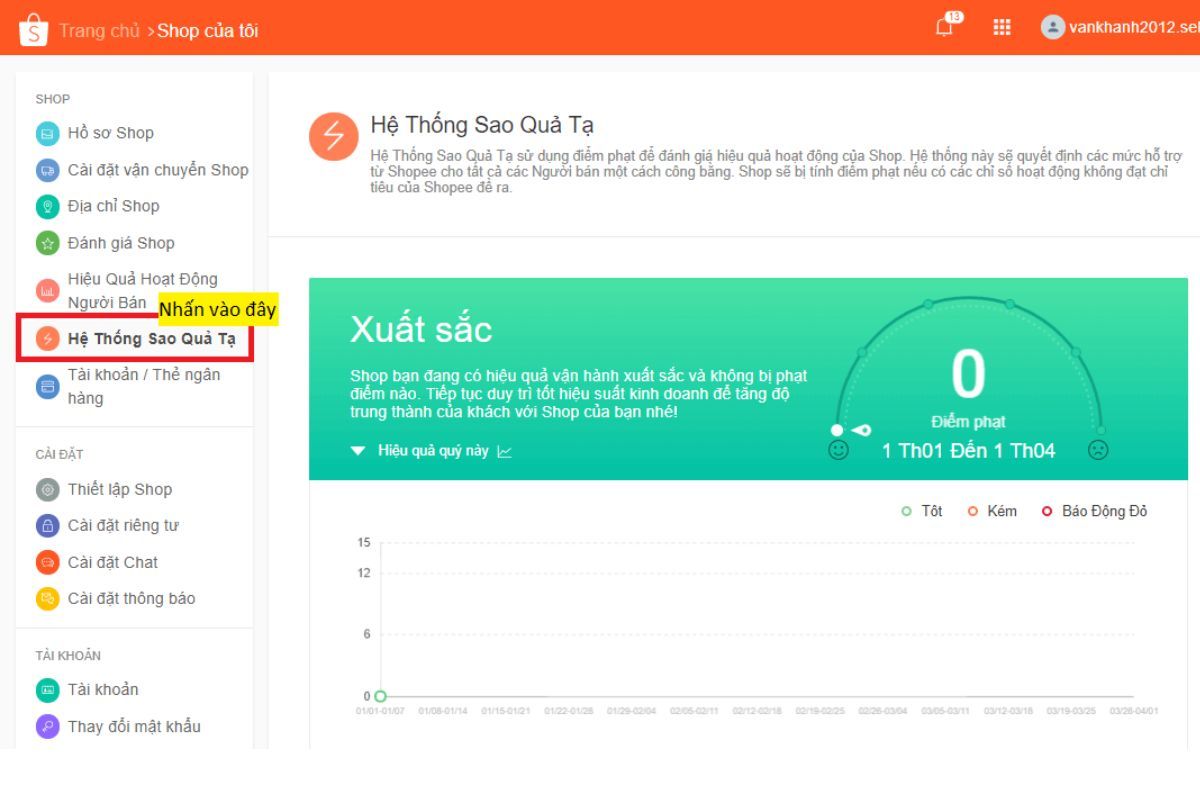The image size is (1200, 800).
Task: Click the large page-title lightning icon
Action: [x=334, y=137]
